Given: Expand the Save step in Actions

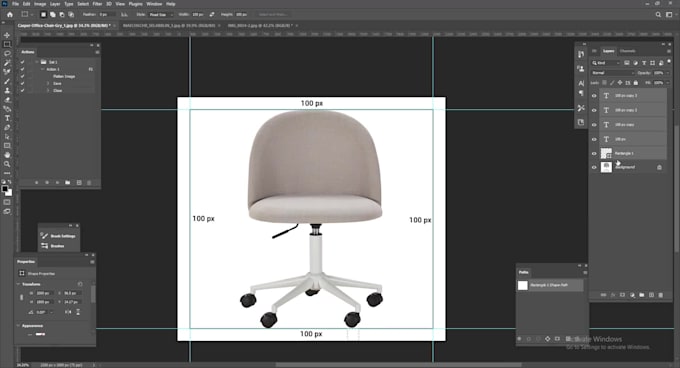Looking at the screenshot, I should (48, 83).
